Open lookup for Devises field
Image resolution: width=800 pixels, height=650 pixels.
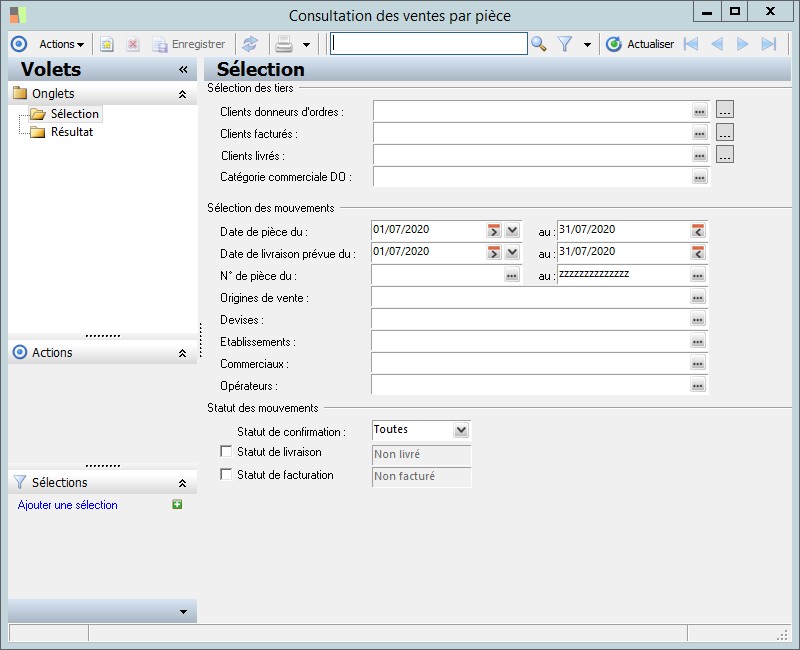point(698,320)
